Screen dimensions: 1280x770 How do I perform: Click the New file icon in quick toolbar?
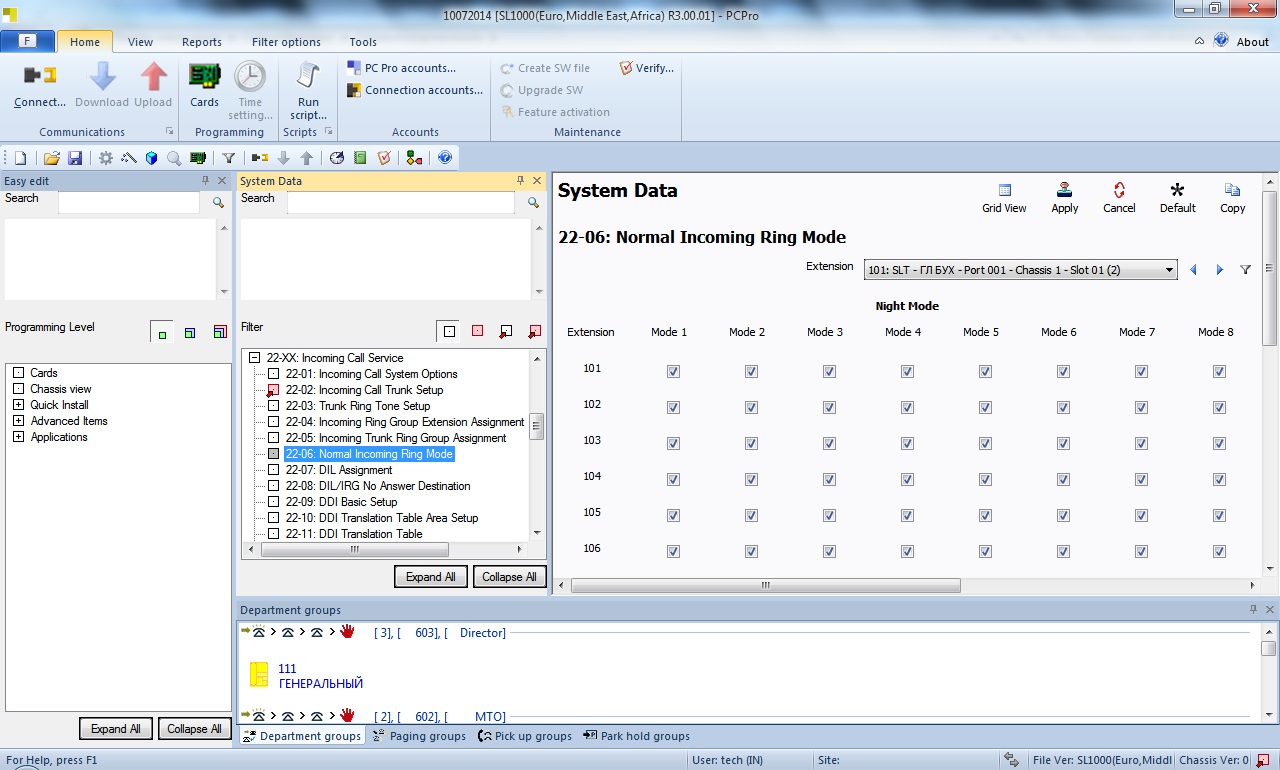coord(20,158)
